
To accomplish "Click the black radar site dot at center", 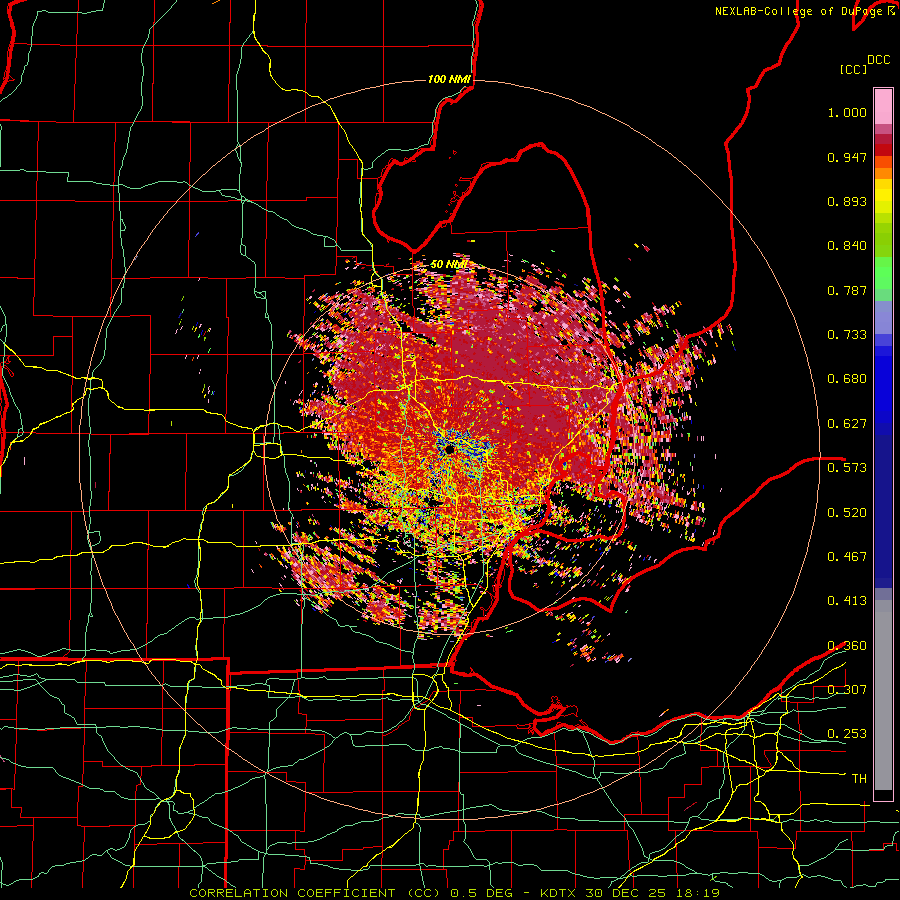I will tap(449, 450).
